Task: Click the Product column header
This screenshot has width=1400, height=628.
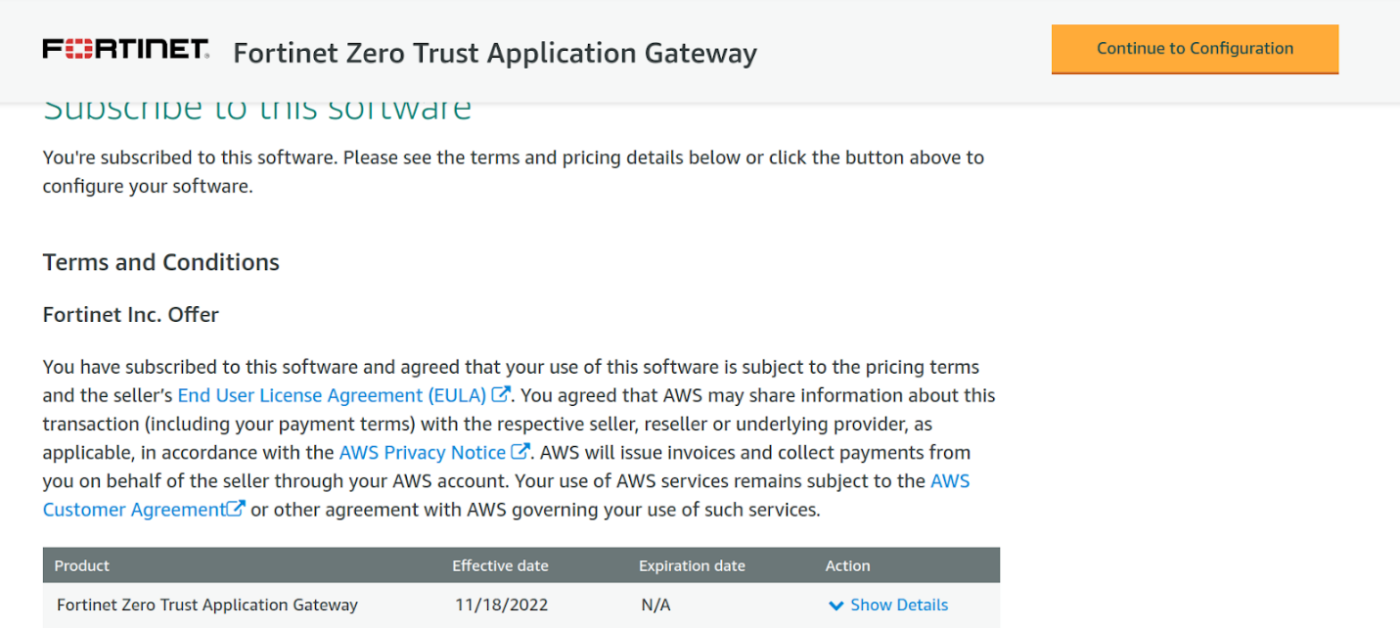Action: (81, 565)
